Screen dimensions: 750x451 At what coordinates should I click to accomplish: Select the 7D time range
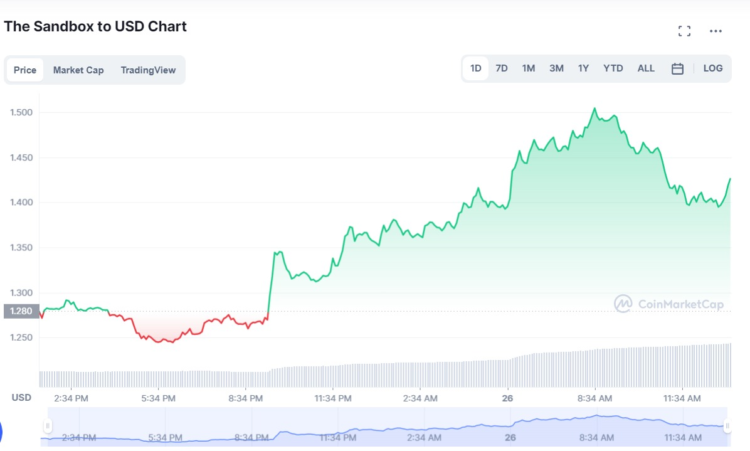tap(501, 68)
